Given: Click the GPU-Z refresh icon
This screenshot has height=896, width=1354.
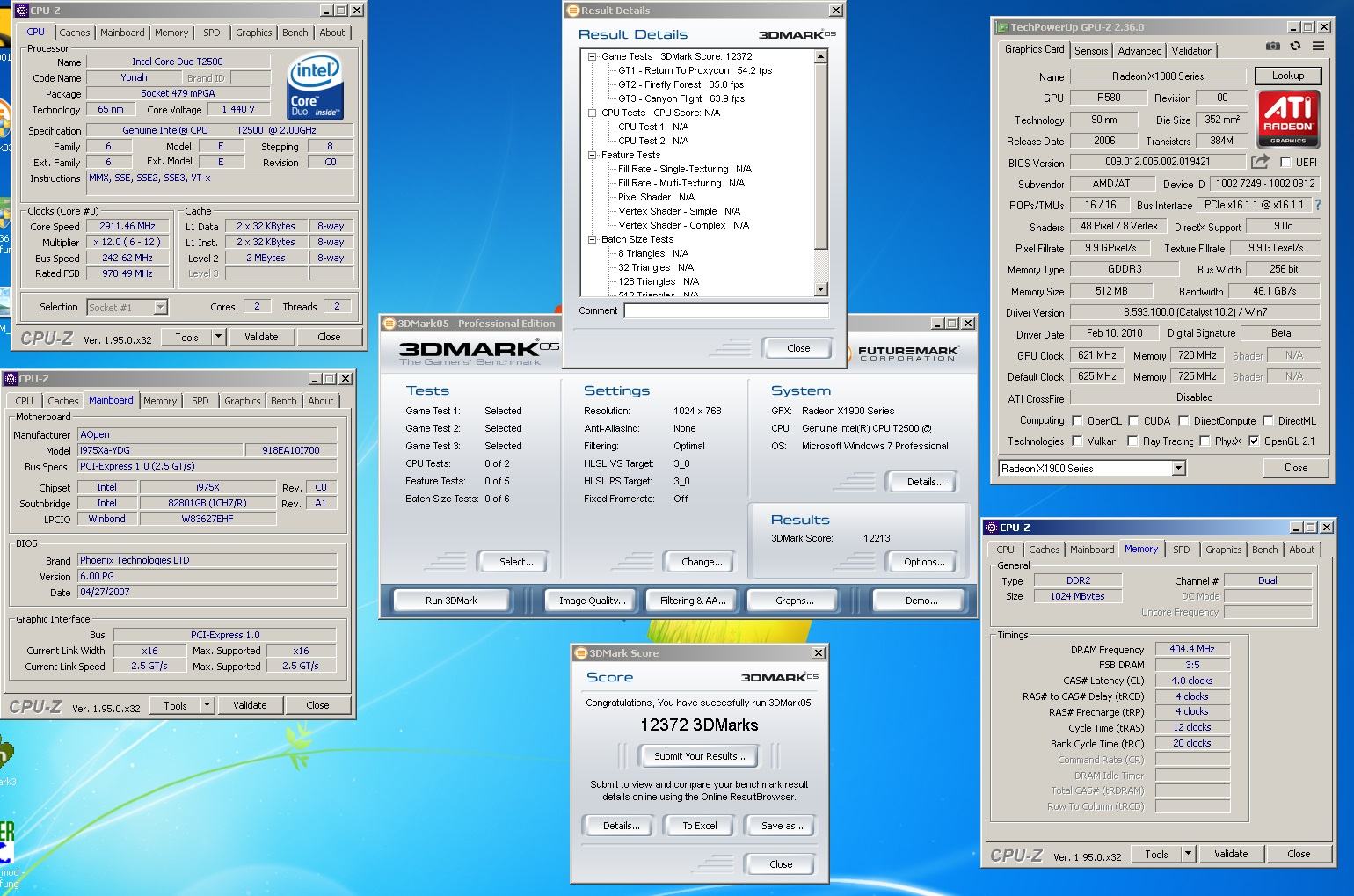Looking at the screenshot, I should click(1295, 47).
